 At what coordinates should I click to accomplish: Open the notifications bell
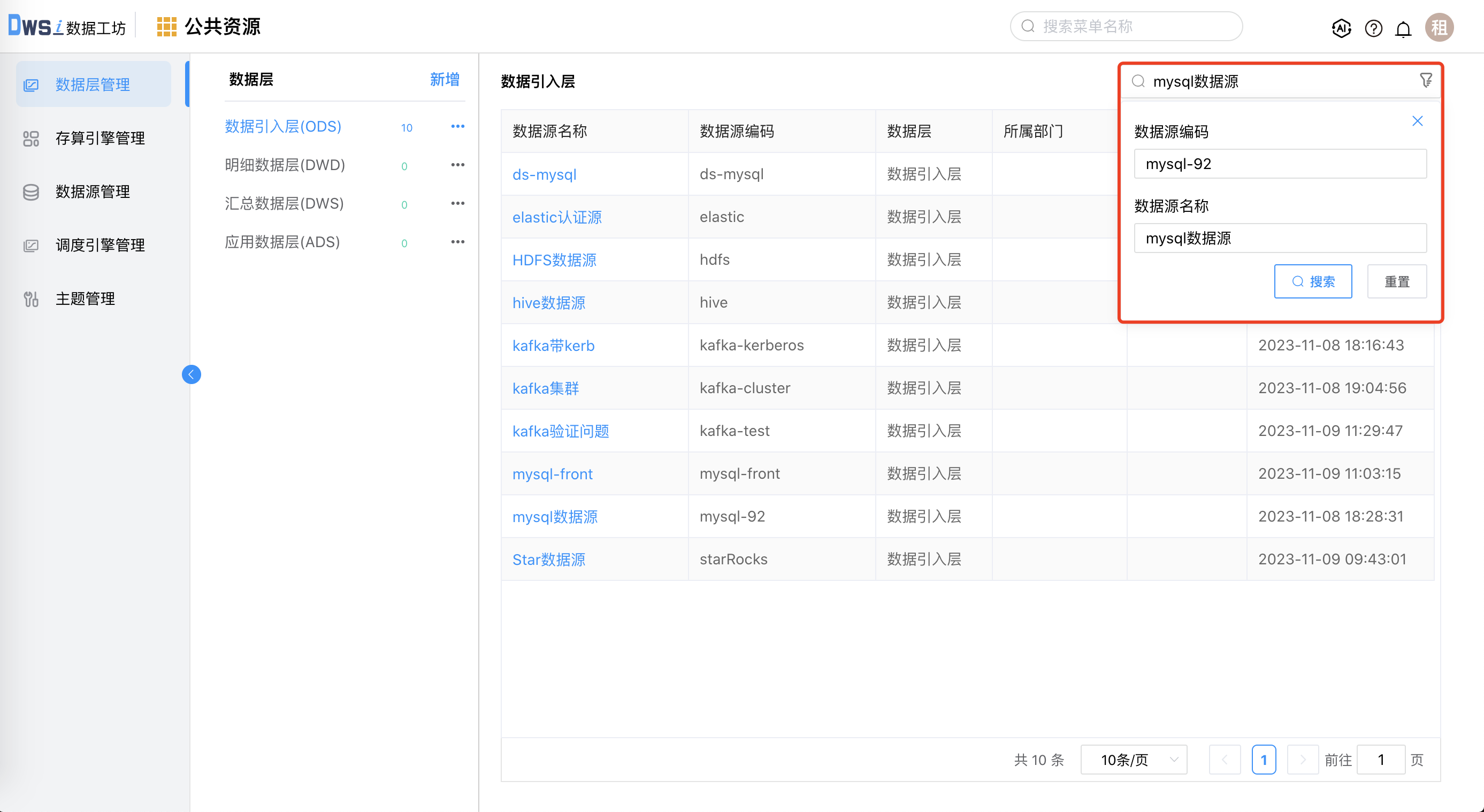coord(1403,28)
